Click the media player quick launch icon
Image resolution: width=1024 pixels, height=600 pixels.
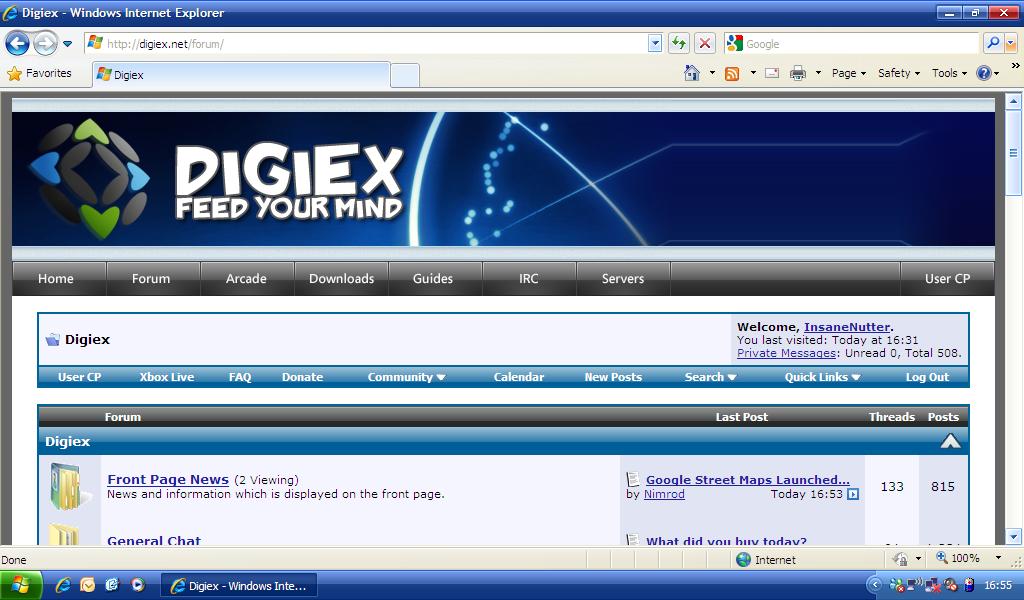pyautogui.click(x=138, y=585)
